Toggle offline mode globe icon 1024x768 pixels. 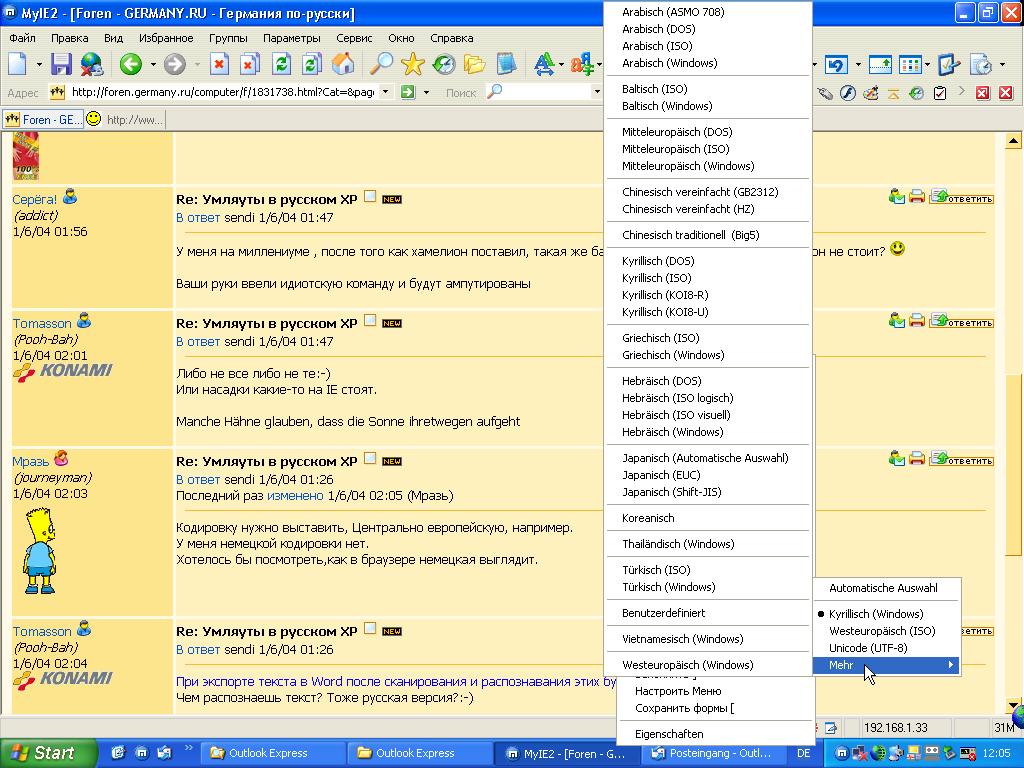pyautogui.click(x=91, y=64)
